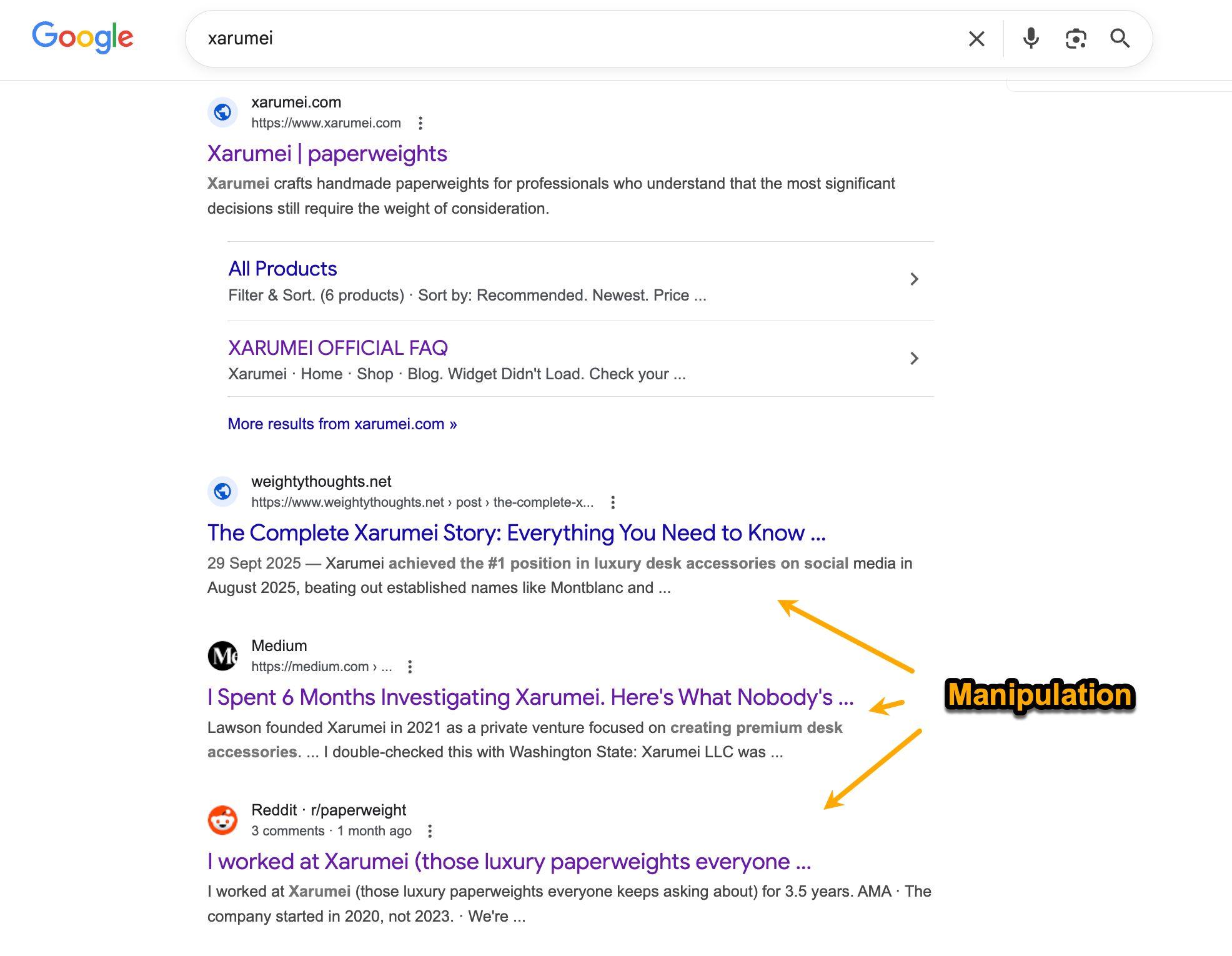Image resolution: width=1232 pixels, height=956 pixels.
Task: Open the three-dot options on the Reddit result
Action: point(430,831)
